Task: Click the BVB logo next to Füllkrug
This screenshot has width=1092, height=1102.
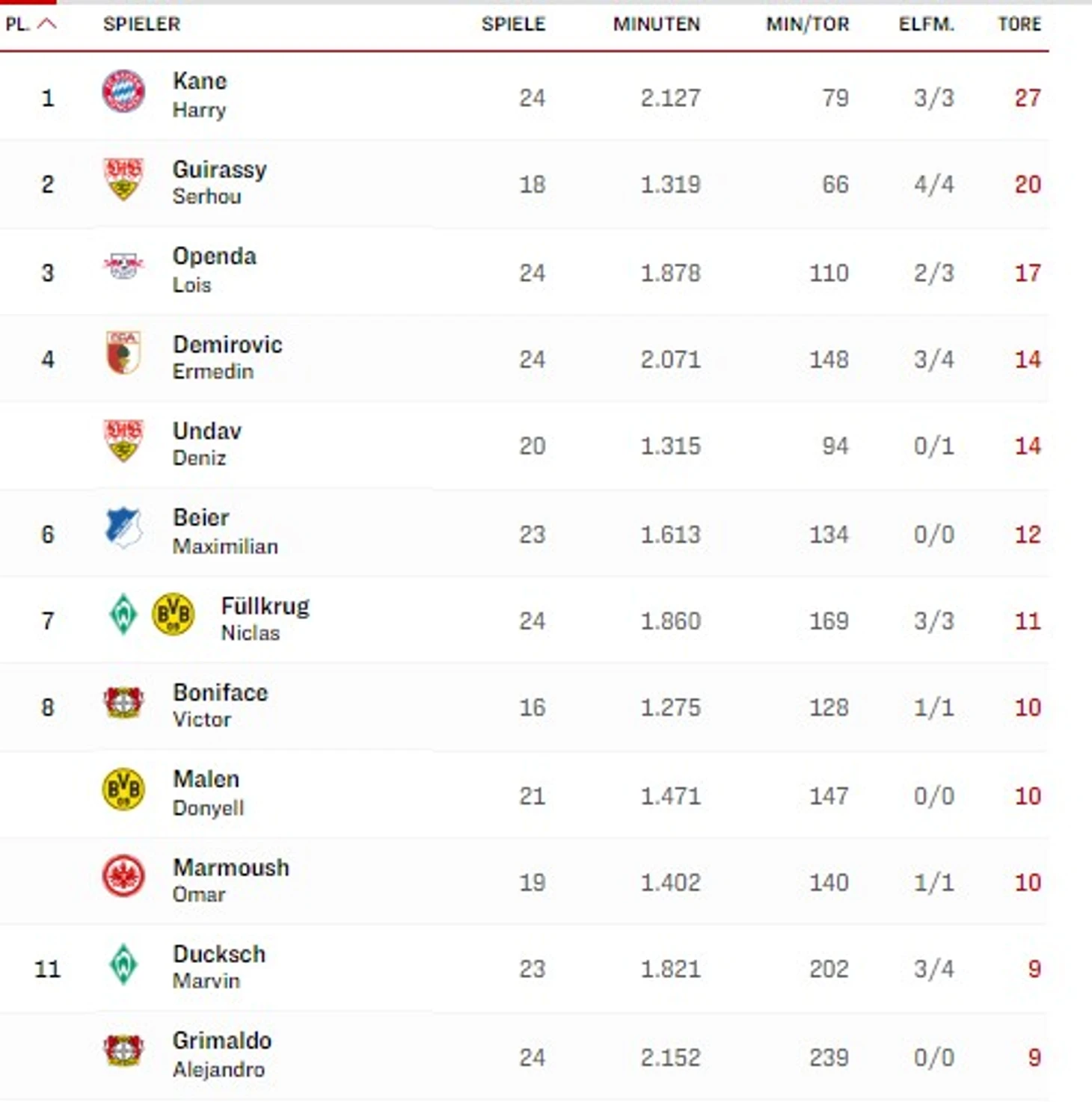Action: (x=173, y=615)
